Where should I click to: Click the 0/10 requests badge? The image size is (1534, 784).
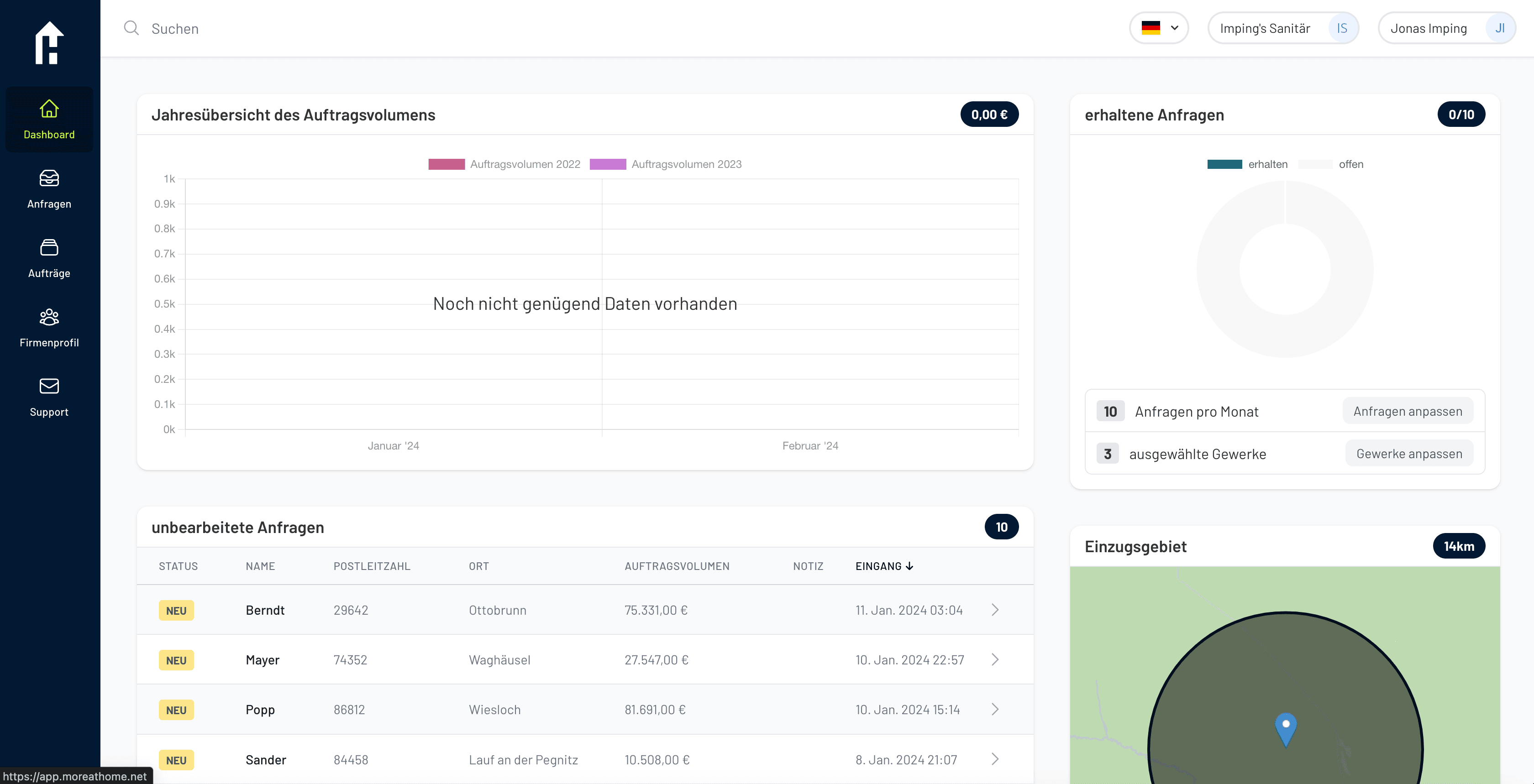pyautogui.click(x=1461, y=114)
